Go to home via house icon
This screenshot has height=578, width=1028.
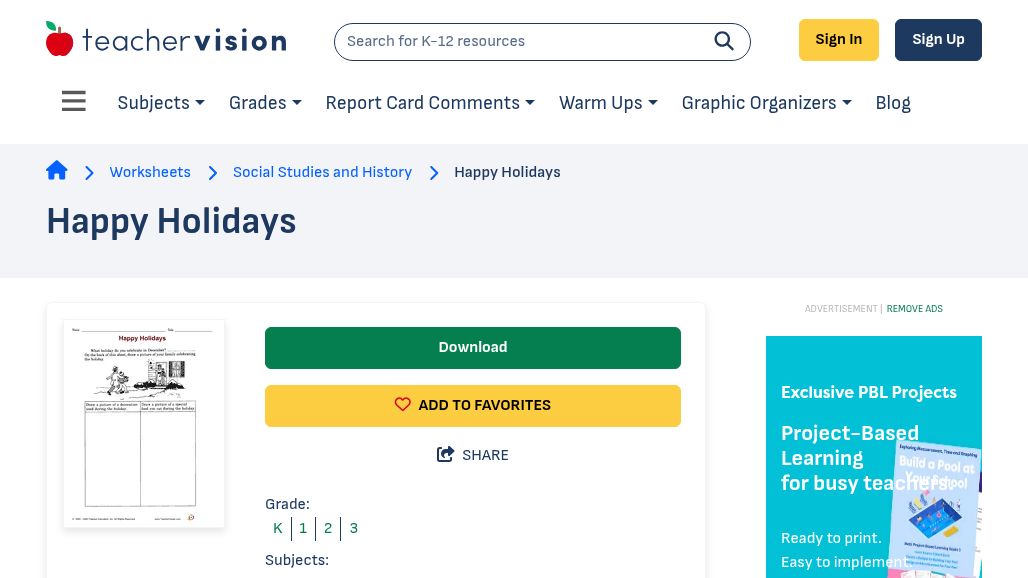(57, 171)
